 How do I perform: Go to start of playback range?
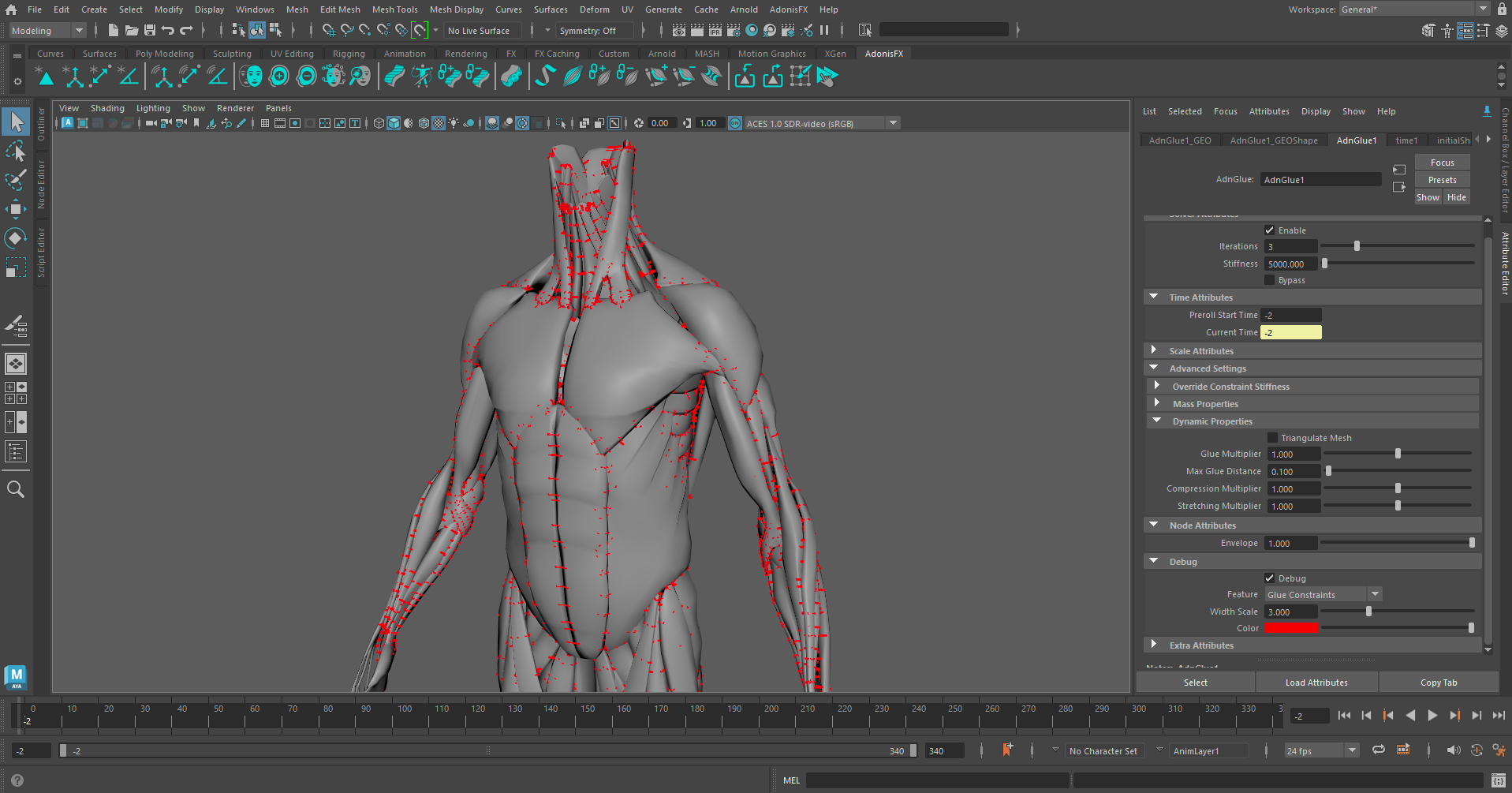[x=1344, y=716]
